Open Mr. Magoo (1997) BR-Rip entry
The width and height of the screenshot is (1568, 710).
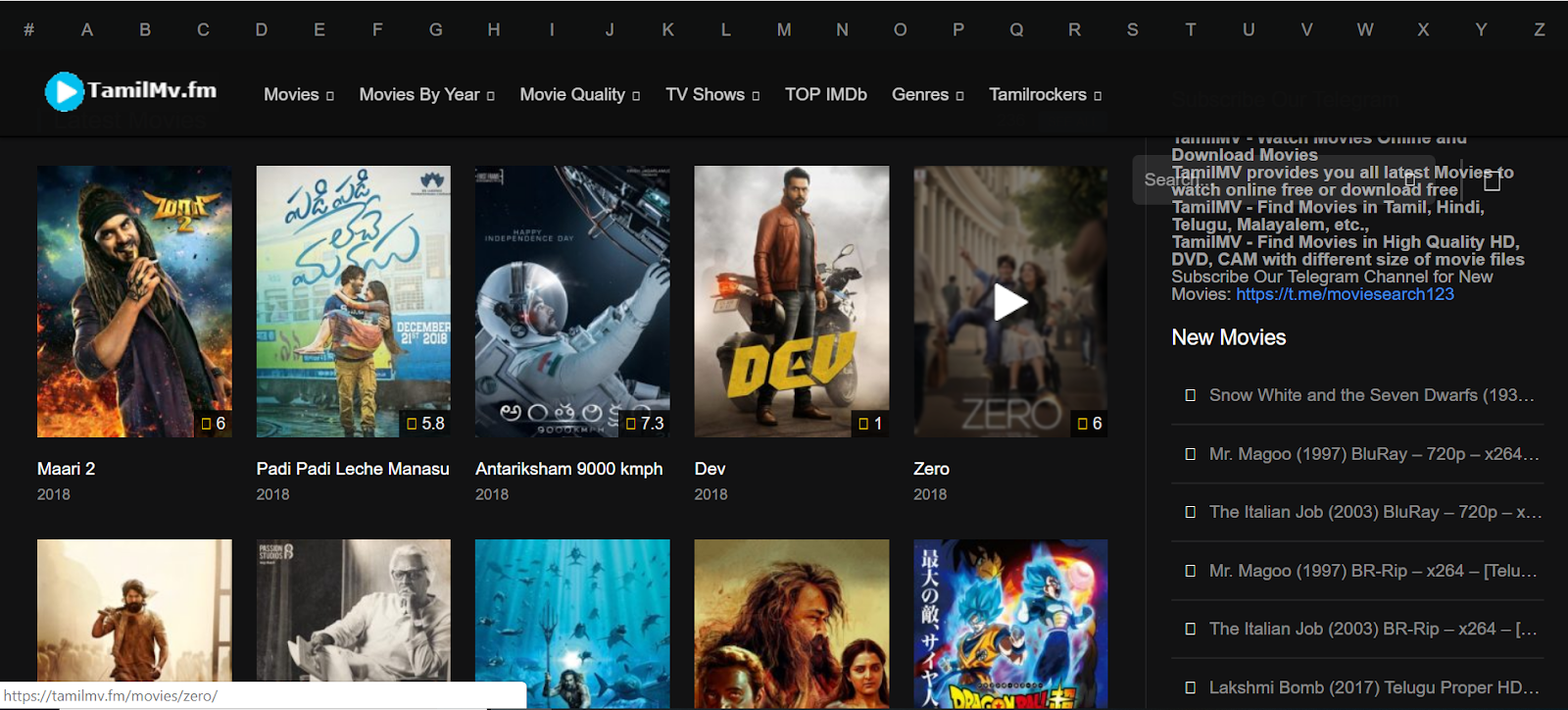coord(1373,571)
